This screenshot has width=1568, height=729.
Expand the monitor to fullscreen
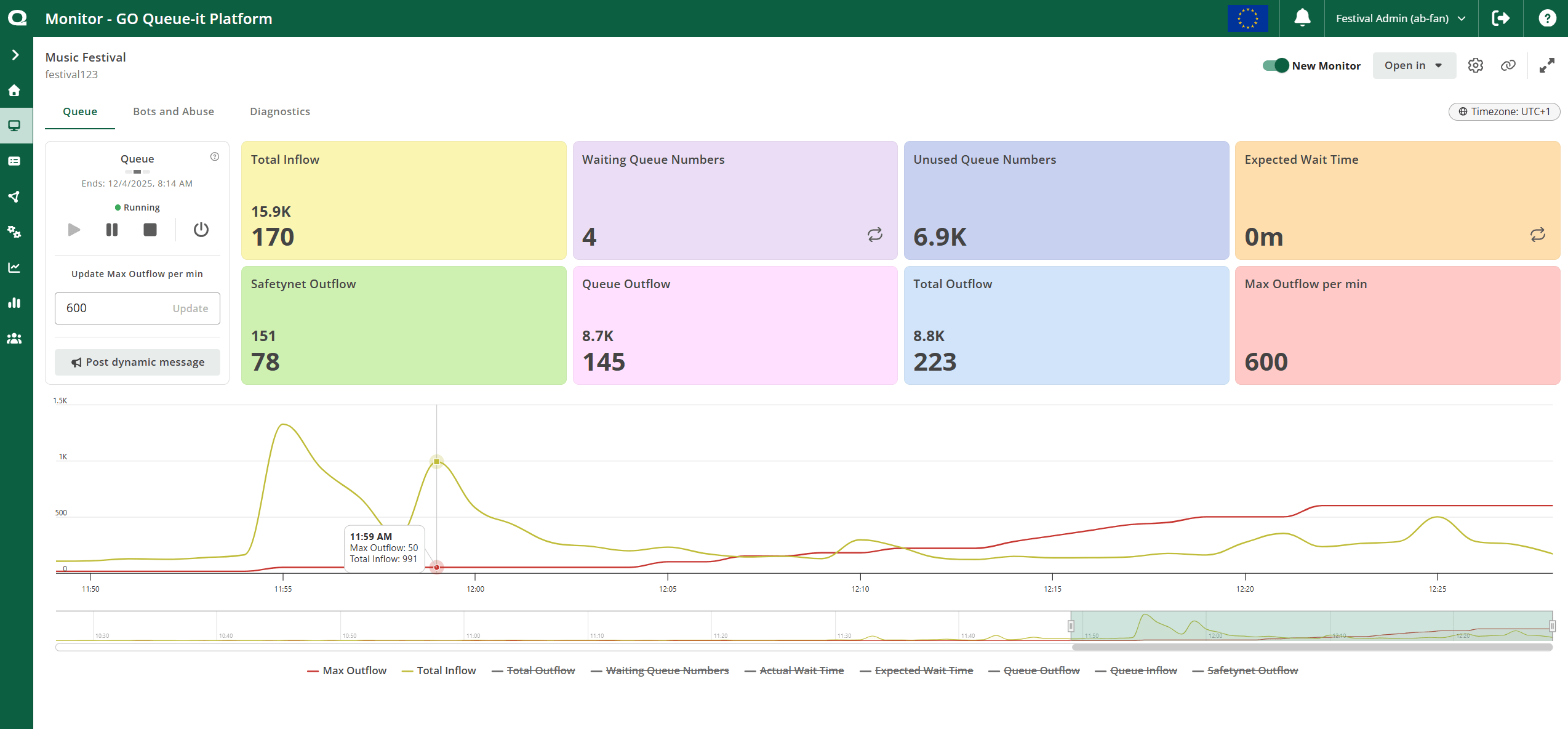(x=1548, y=65)
